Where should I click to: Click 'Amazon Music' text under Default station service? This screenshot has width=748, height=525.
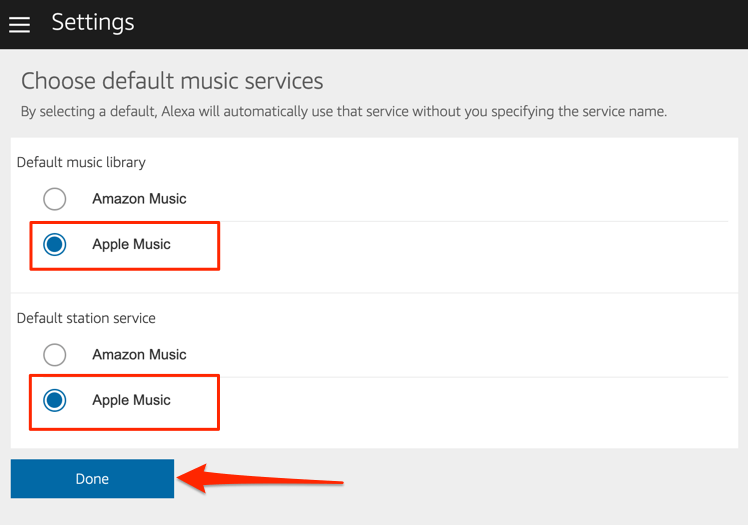(139, 355)
